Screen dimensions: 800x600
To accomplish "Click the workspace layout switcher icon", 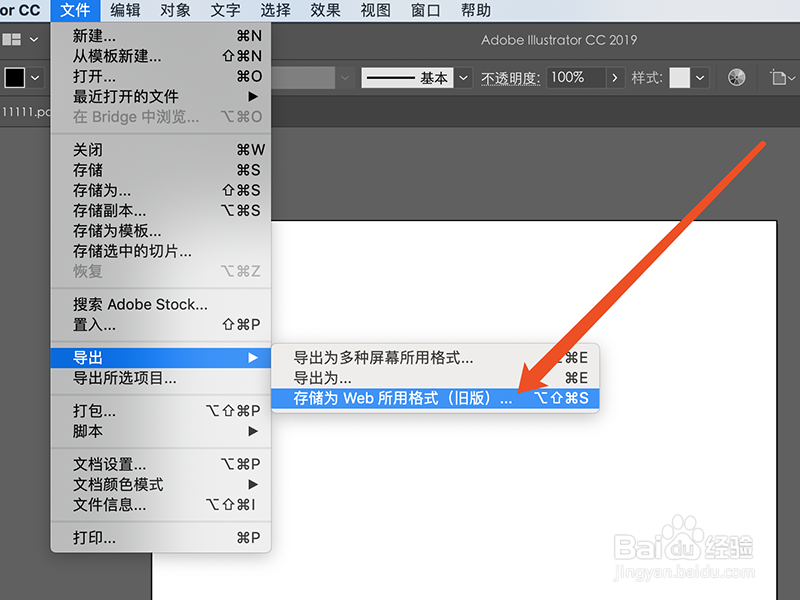I will click(12, 39).
